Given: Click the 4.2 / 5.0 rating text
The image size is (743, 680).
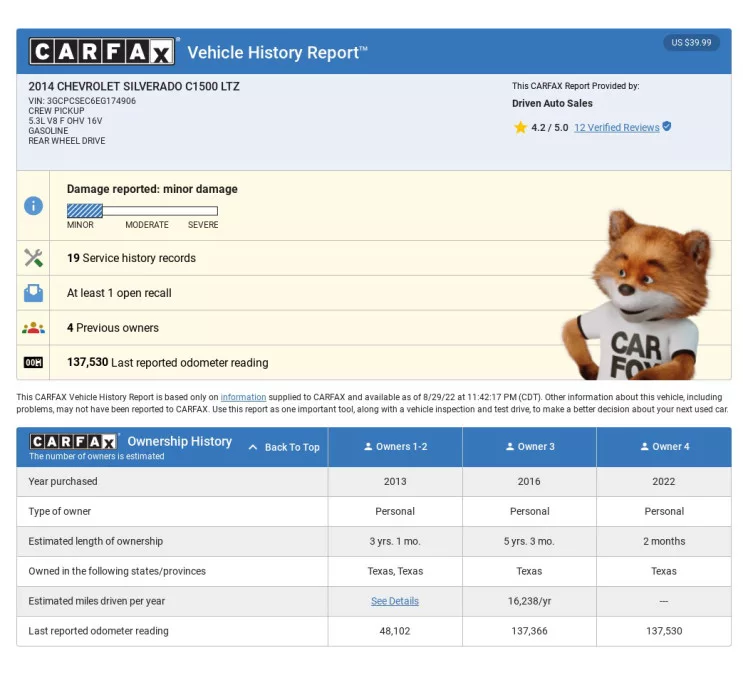Looking at the screenshot, I should pyautogui.click(x=550, y=127).
